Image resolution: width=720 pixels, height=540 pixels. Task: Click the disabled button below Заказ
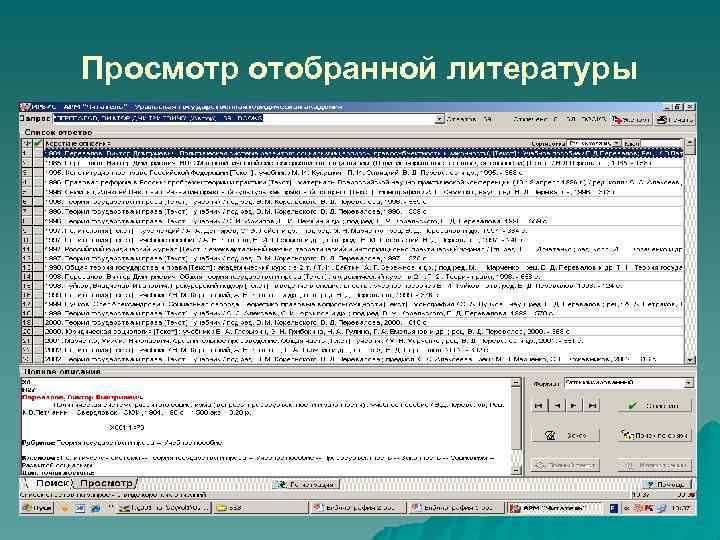[565, 465]
